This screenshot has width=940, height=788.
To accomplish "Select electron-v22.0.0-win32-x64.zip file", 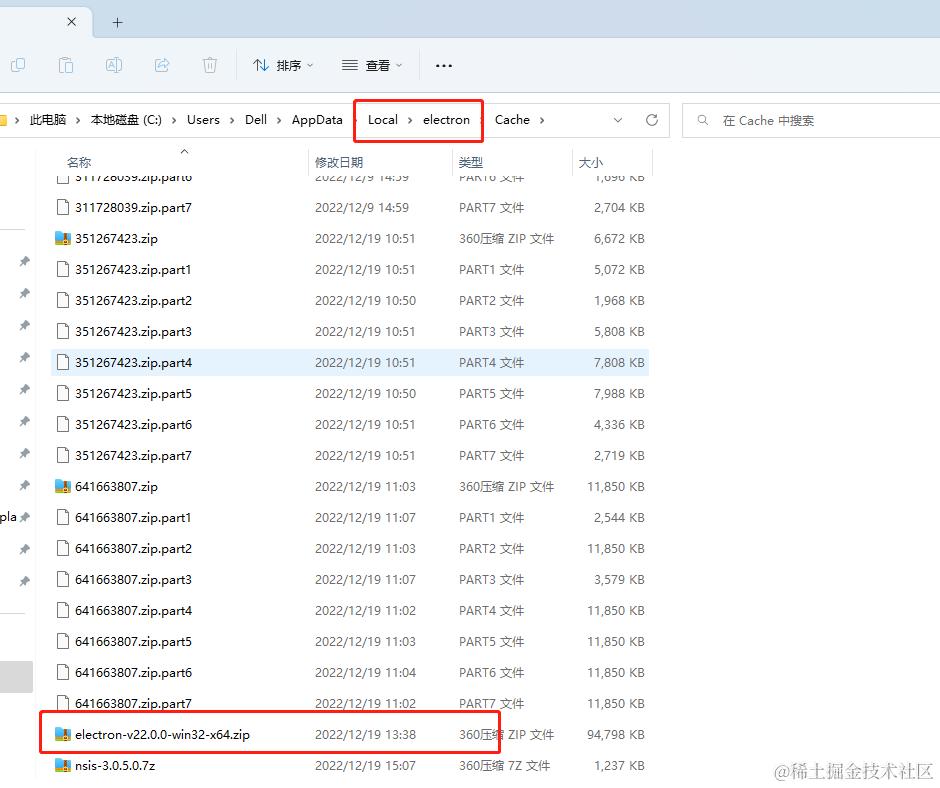I will pos(350,735).
